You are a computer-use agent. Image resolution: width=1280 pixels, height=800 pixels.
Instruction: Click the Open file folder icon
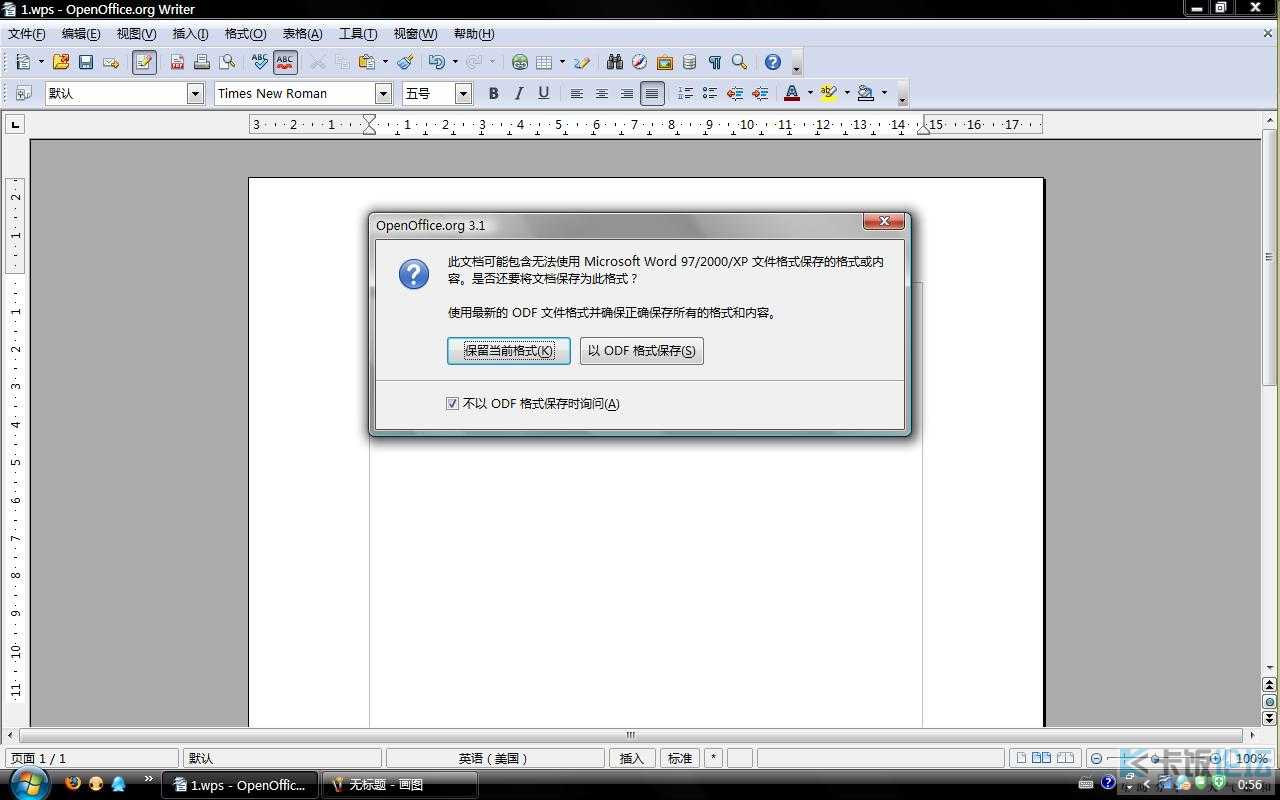[61, 62]
